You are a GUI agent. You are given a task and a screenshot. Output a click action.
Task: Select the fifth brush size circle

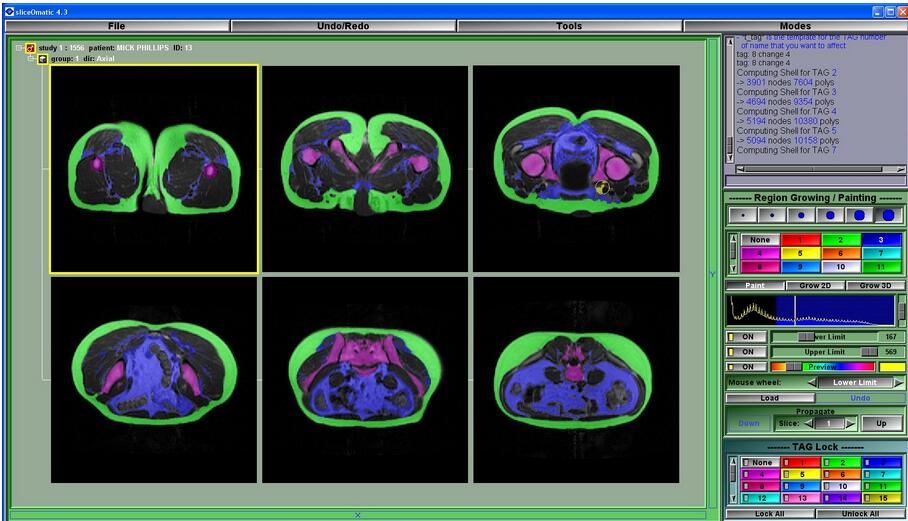(x=859, y=215)
